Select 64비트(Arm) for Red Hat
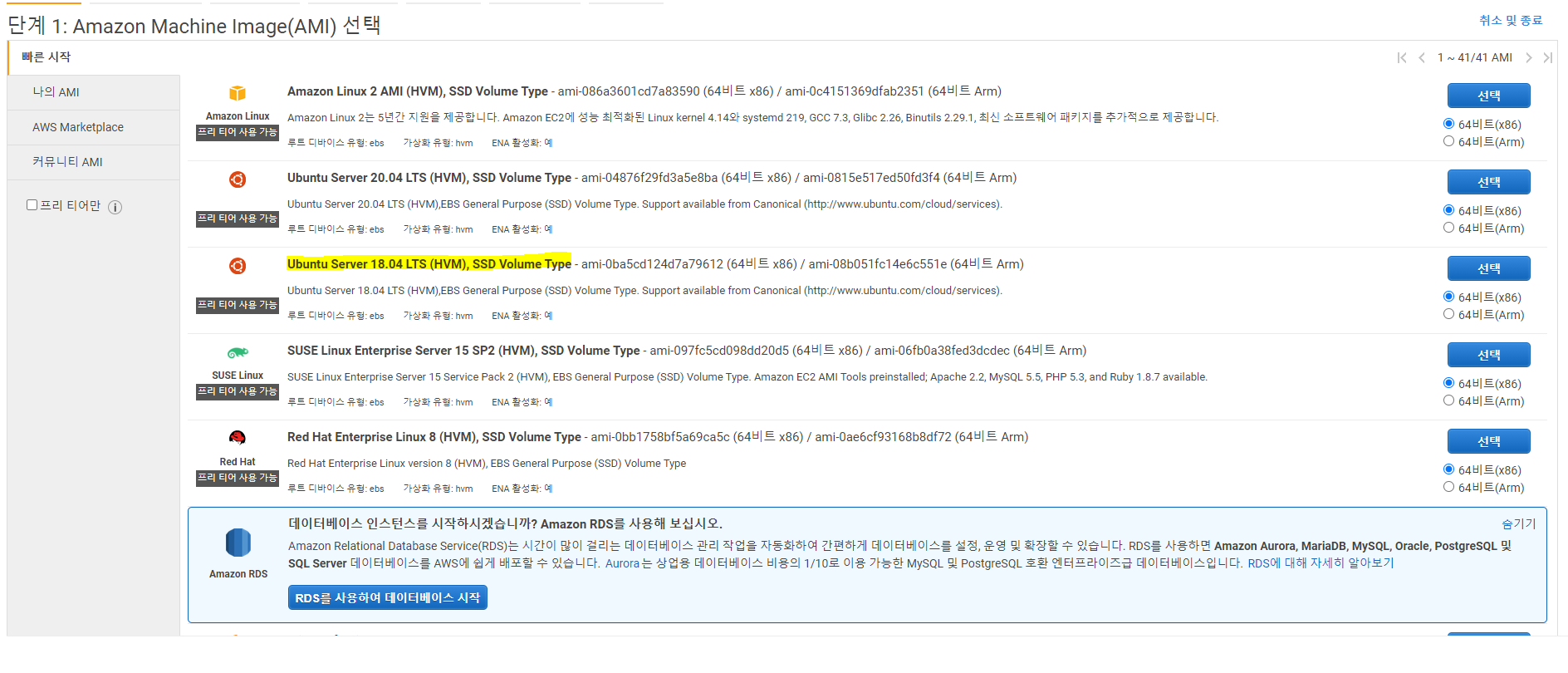Image resolution: width=1568 pixels, height=673 pixels. click(x=1448, y=487)
